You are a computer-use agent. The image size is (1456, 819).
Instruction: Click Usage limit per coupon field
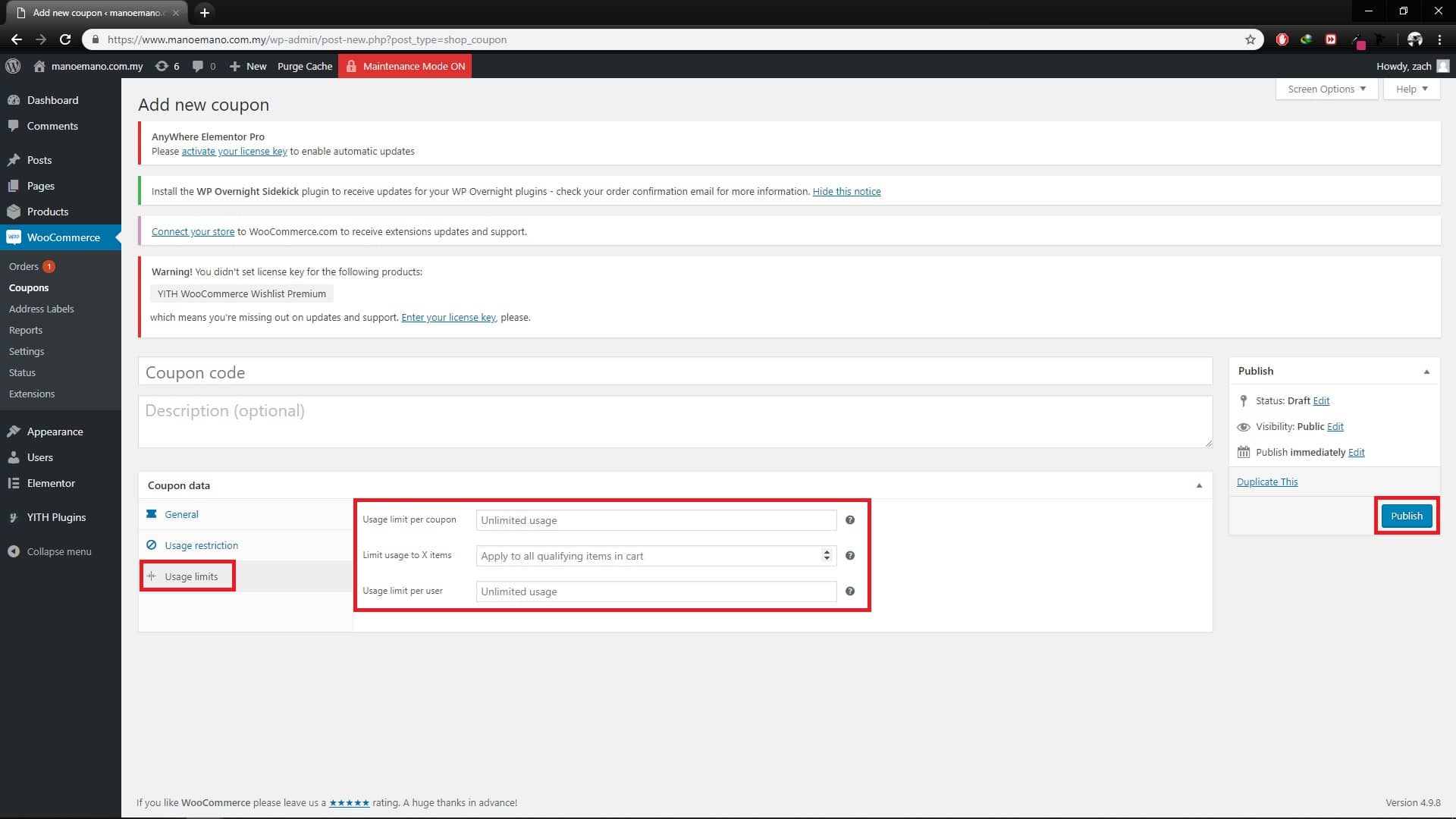point(656,520)
